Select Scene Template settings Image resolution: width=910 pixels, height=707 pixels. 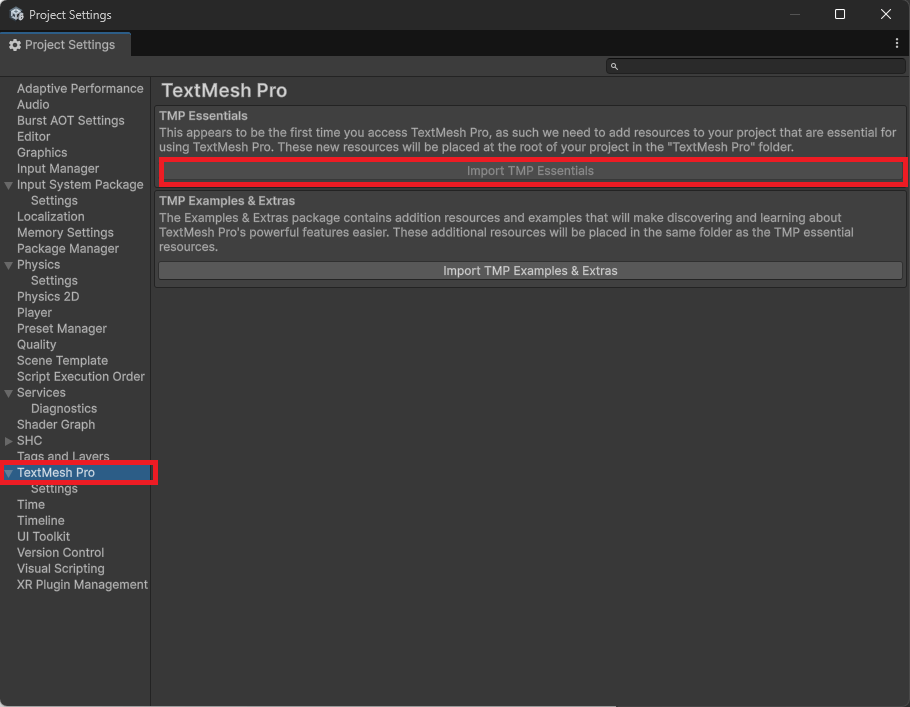[x=62, y=360]
